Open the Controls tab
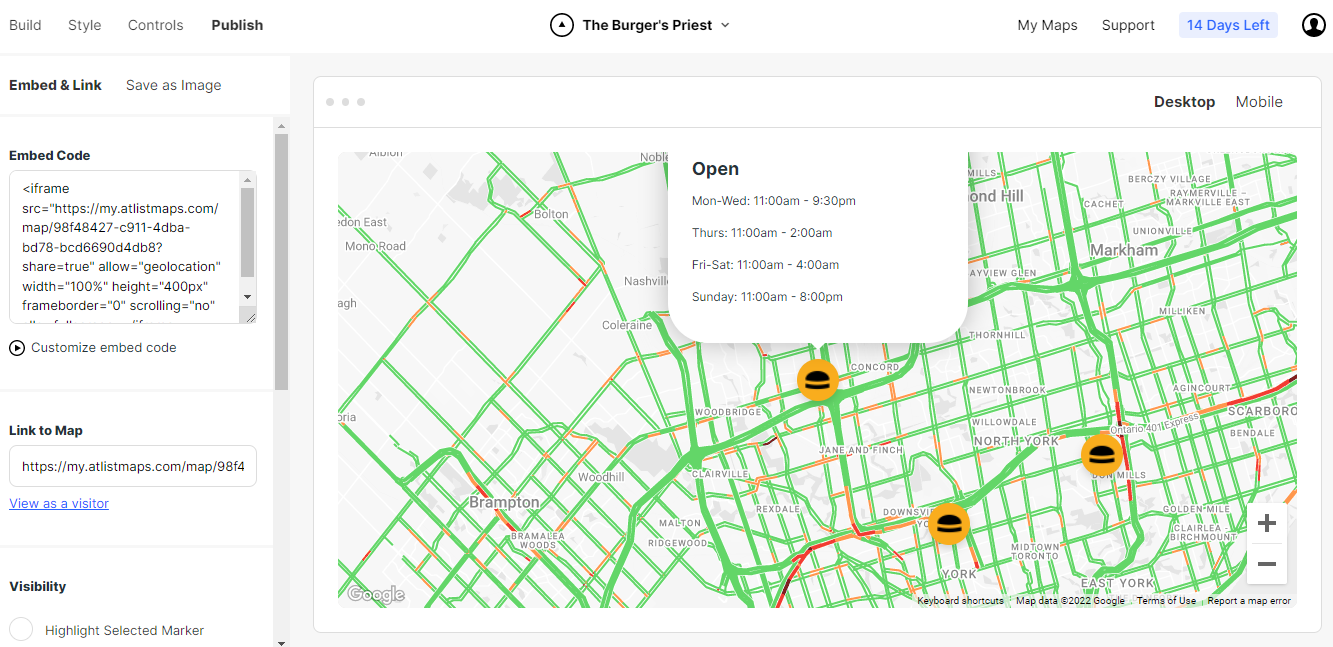This screenshot has width=1333, height=647. pos(155,25)
